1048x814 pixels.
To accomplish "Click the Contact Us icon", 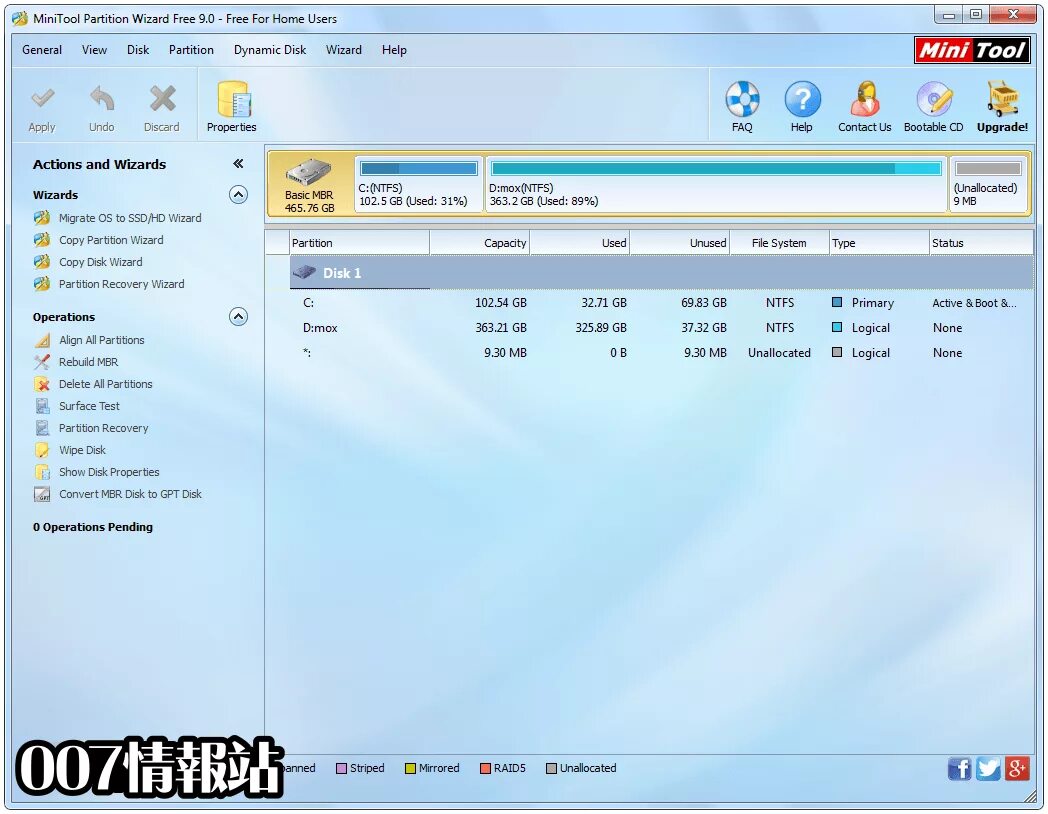I will pyautogui.click(x=864, y=99).
